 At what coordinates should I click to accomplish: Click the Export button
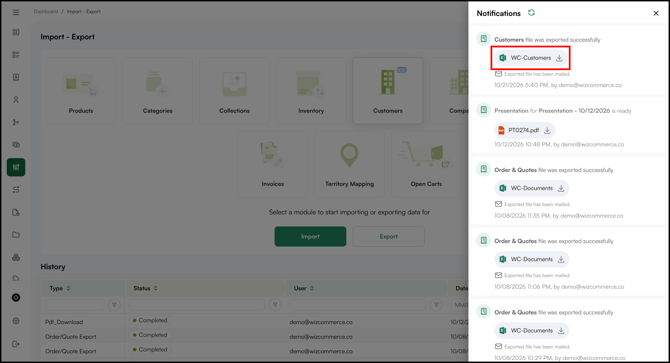(388, 236)
